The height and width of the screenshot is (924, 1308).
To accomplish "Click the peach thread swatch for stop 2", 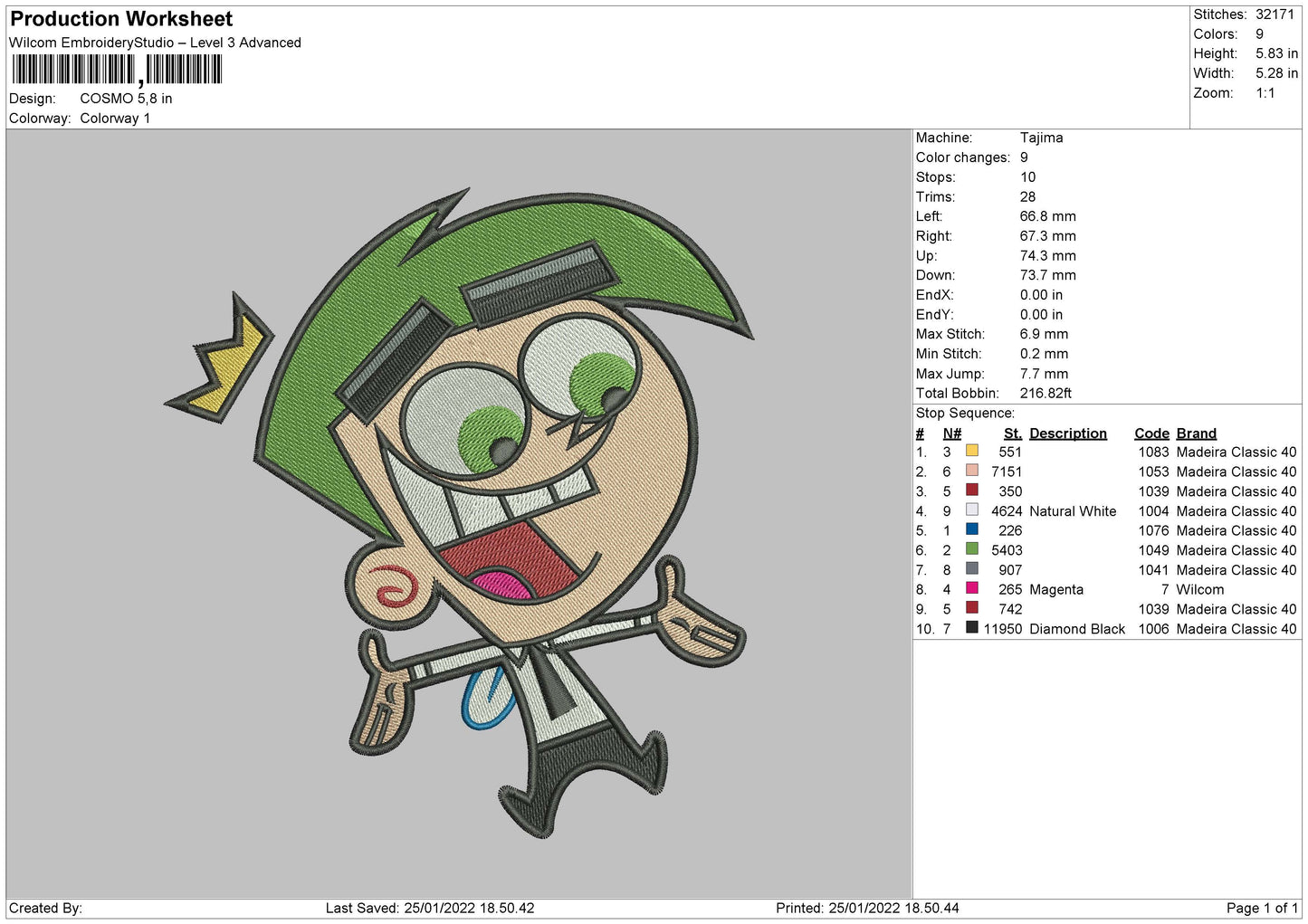I will point(971,471).
